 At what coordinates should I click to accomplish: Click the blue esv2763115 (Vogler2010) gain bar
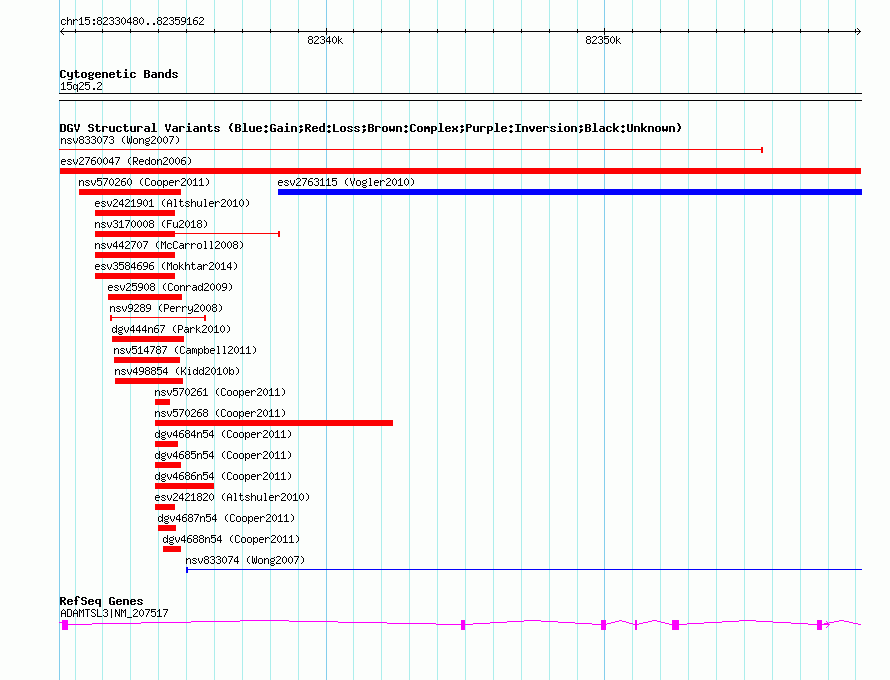(x=570, y=192)
